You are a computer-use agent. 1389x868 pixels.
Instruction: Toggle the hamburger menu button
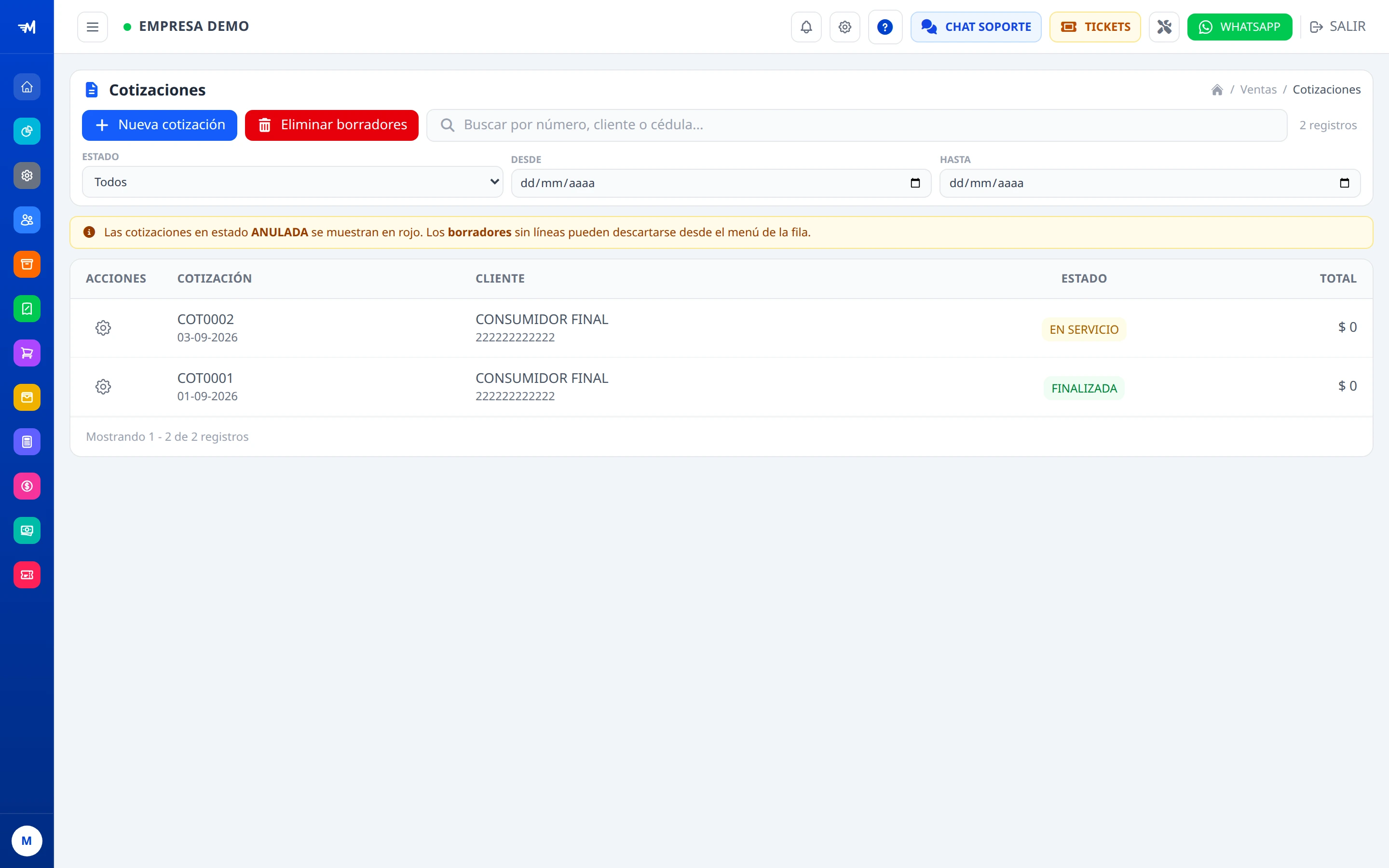(93, 27)
